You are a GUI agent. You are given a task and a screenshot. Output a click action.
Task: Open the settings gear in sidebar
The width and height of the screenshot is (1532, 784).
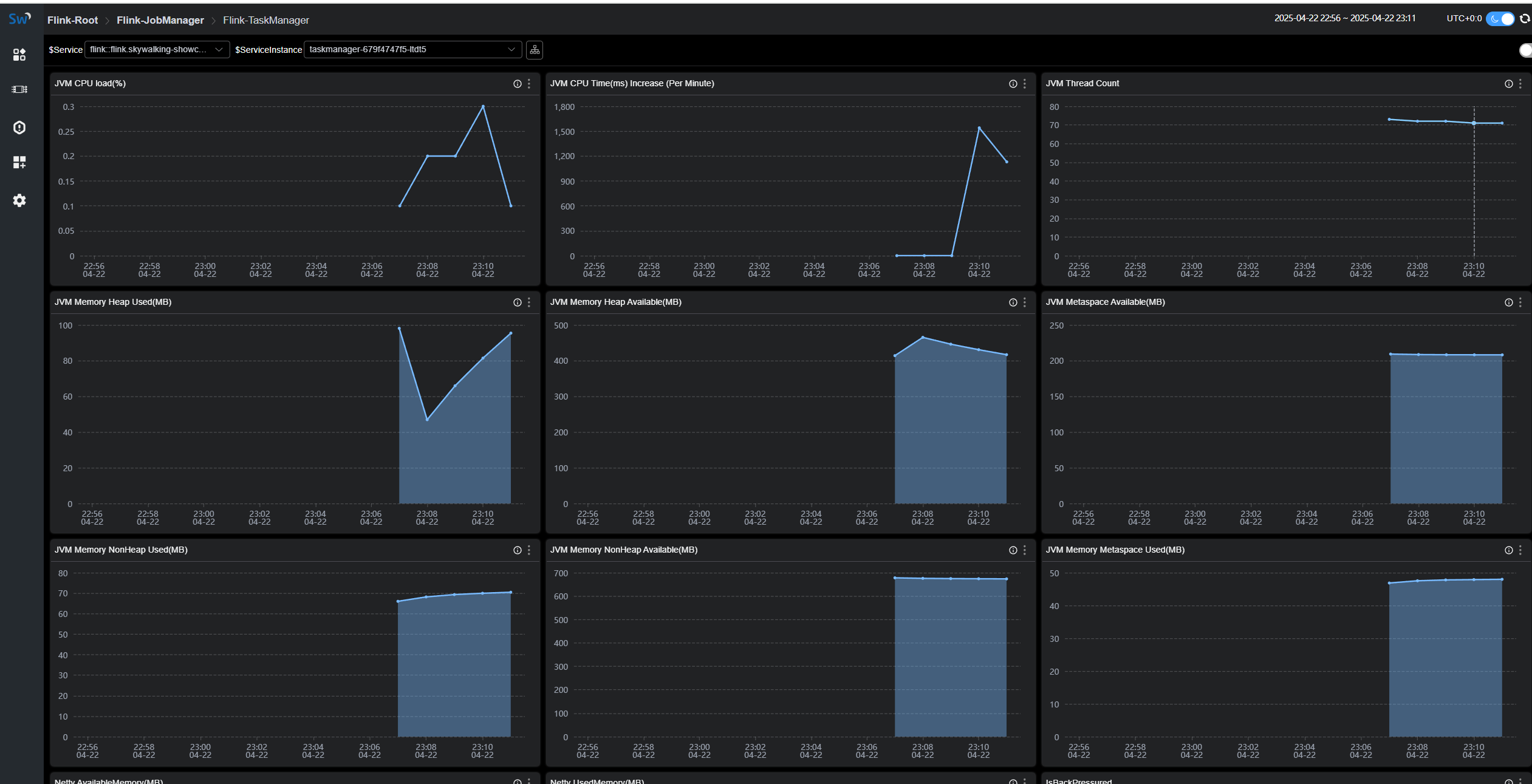point(19,200)
